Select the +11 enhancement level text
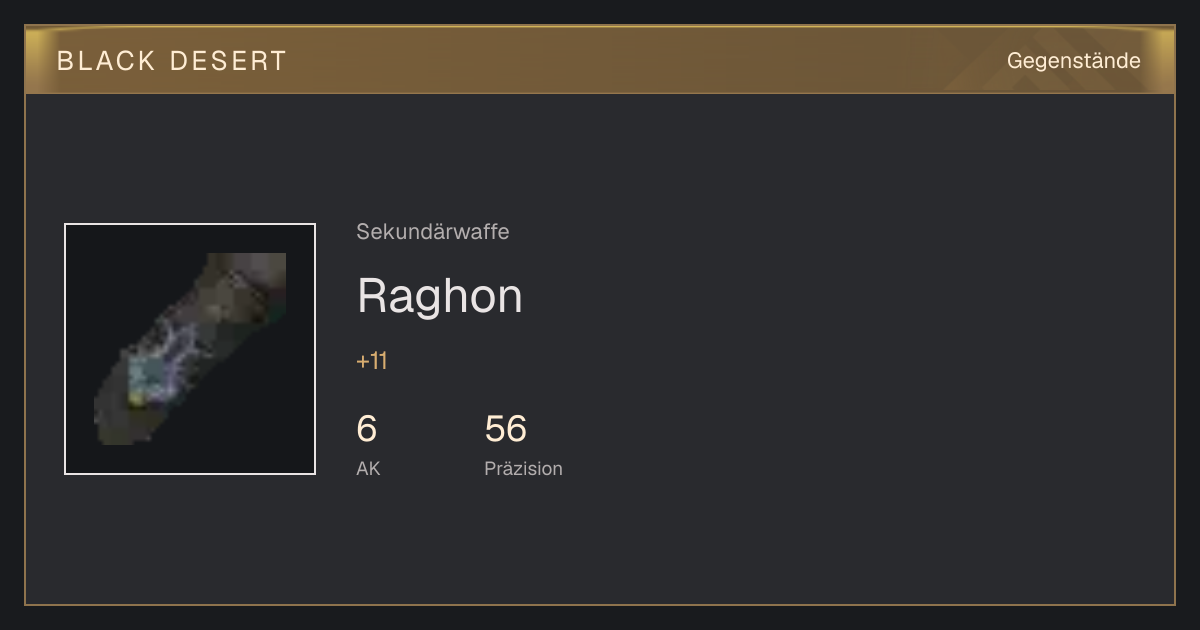The height and width of the screenshot is (630, 1200). [x=372, y=361]
